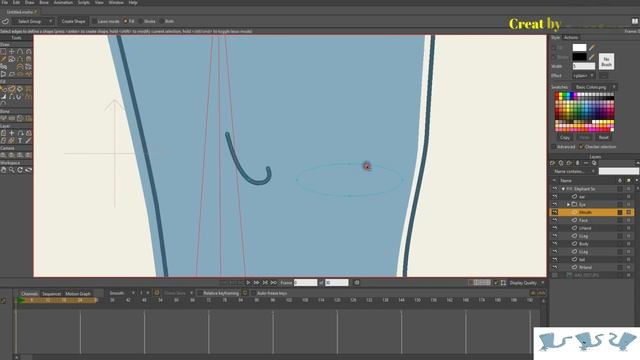Select the Mouth layer row
This screenshot has width=640, height=360.
[591, 212]
